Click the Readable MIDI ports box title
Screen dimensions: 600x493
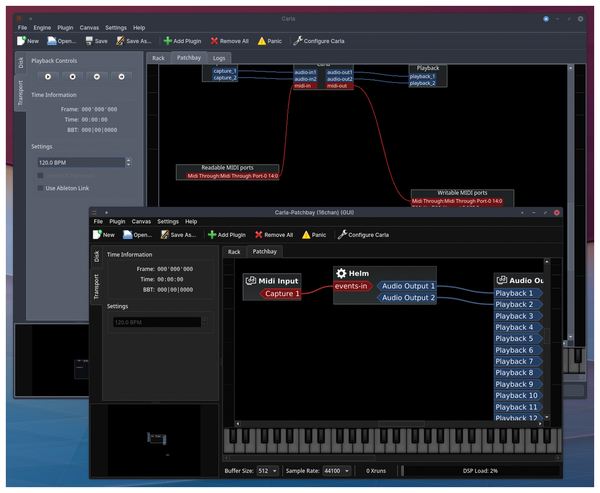(x=227, y=167)
